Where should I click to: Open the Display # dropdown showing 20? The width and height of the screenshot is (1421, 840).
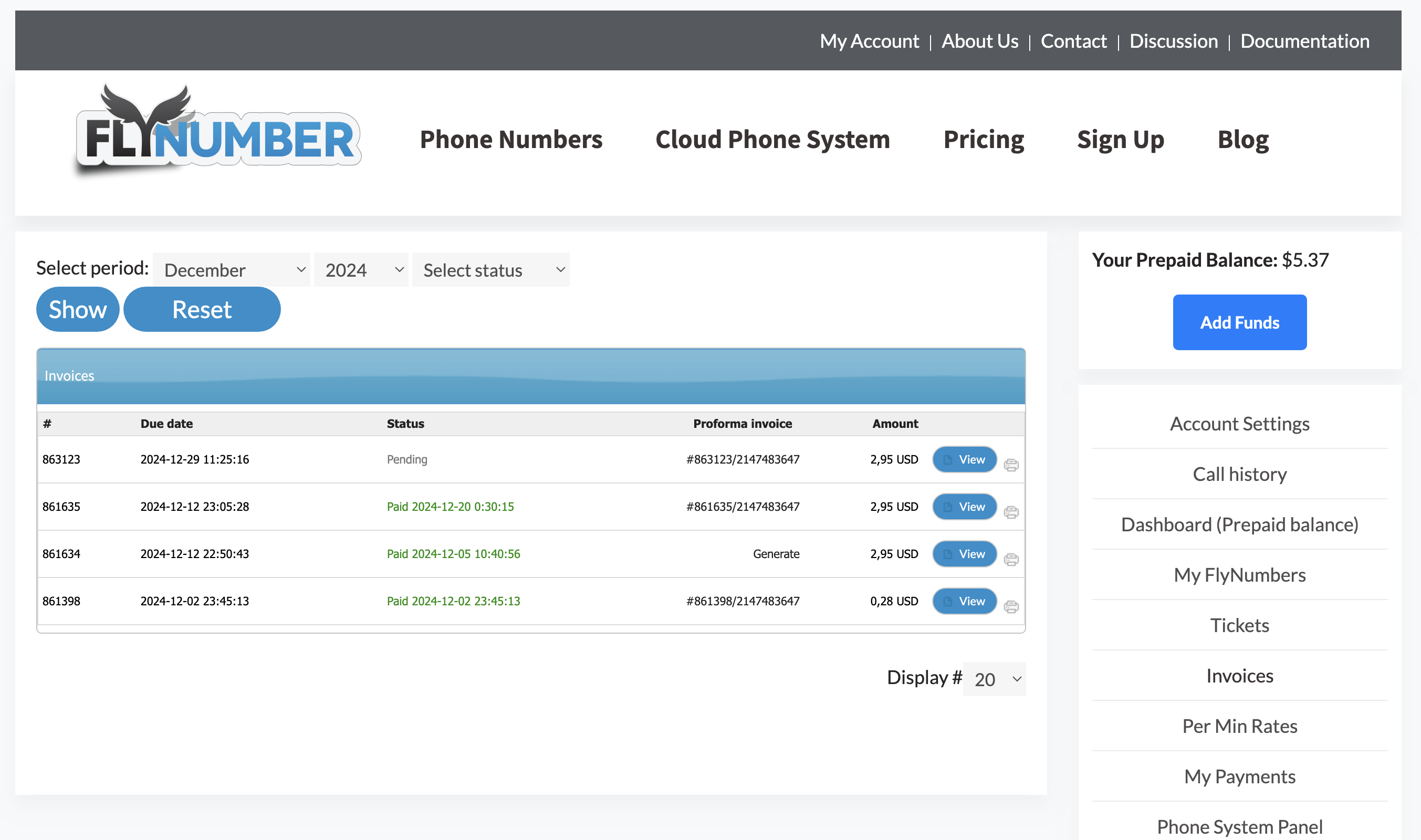coord(995,679)
